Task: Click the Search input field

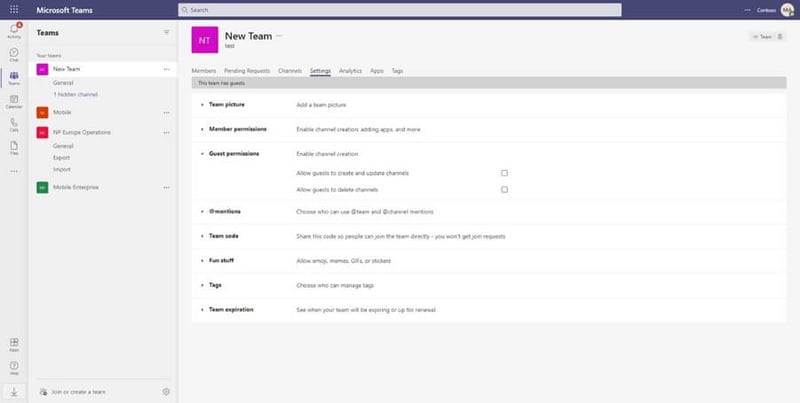Action: pyautogui.click(x=399, y=10)
